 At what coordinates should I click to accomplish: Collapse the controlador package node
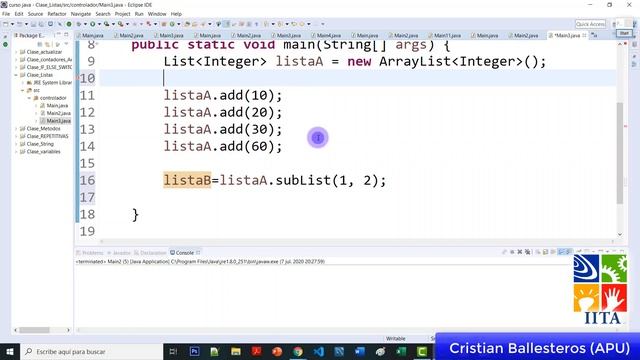point(29,98)
